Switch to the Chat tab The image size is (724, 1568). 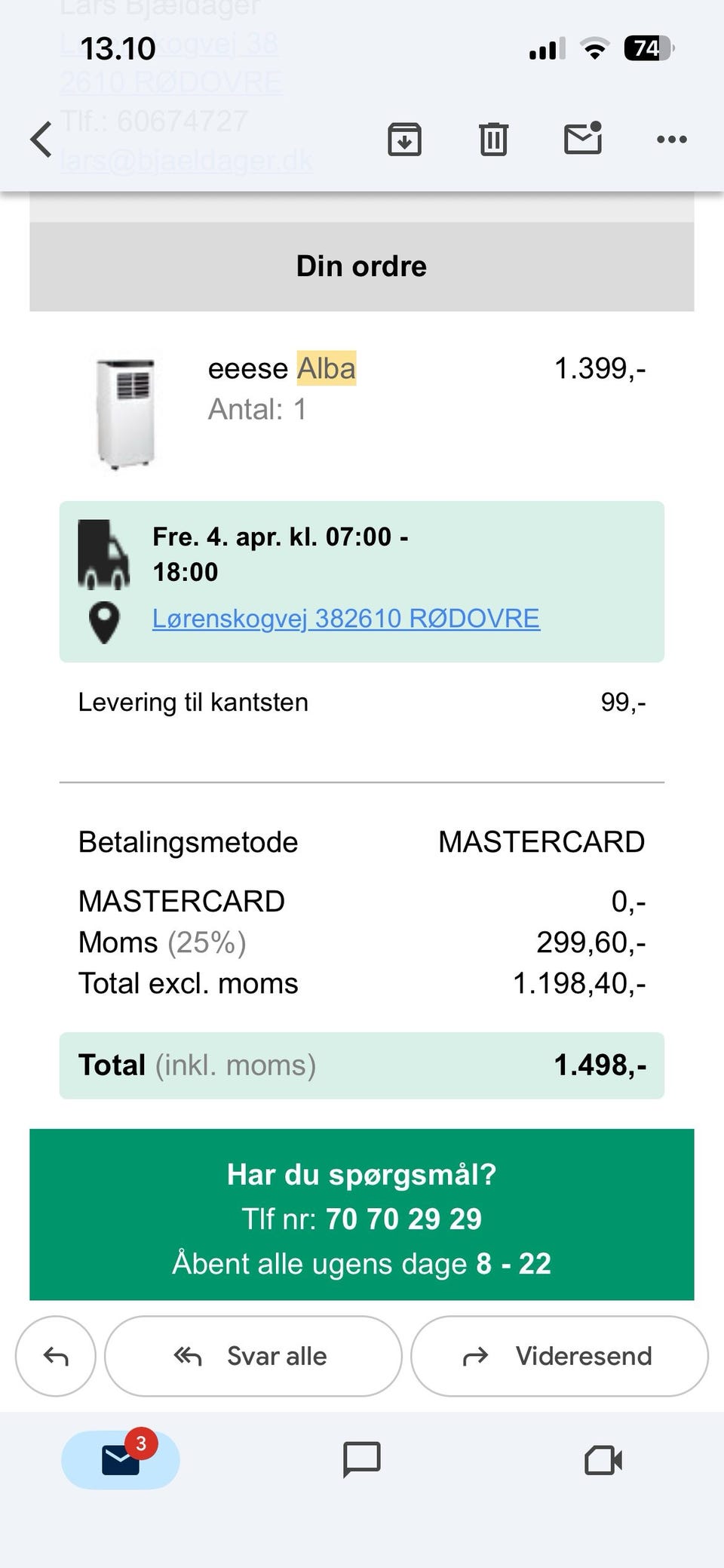(362, 1459)
